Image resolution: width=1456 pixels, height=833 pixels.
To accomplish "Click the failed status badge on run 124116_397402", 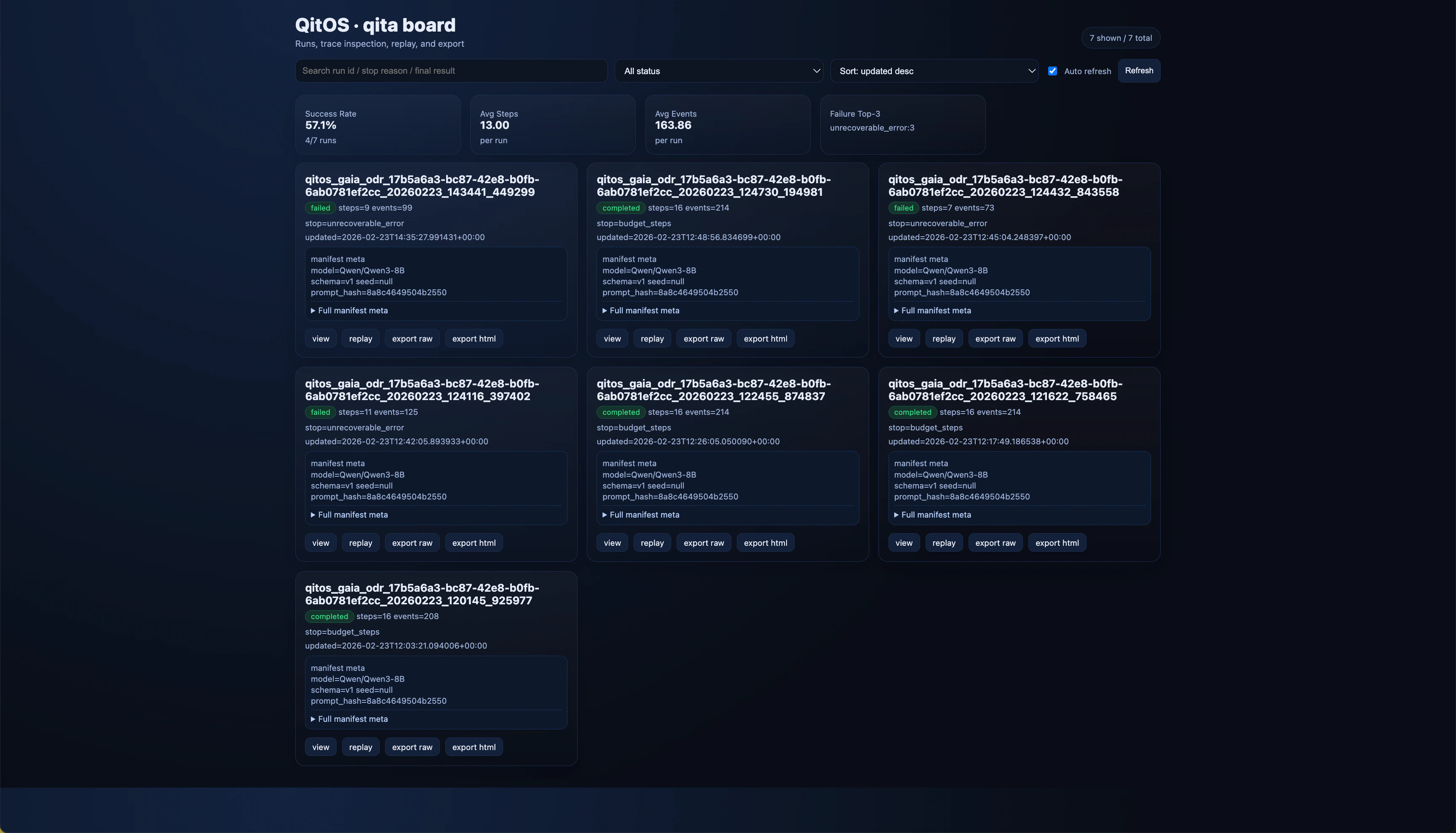I will pos(320,412).
